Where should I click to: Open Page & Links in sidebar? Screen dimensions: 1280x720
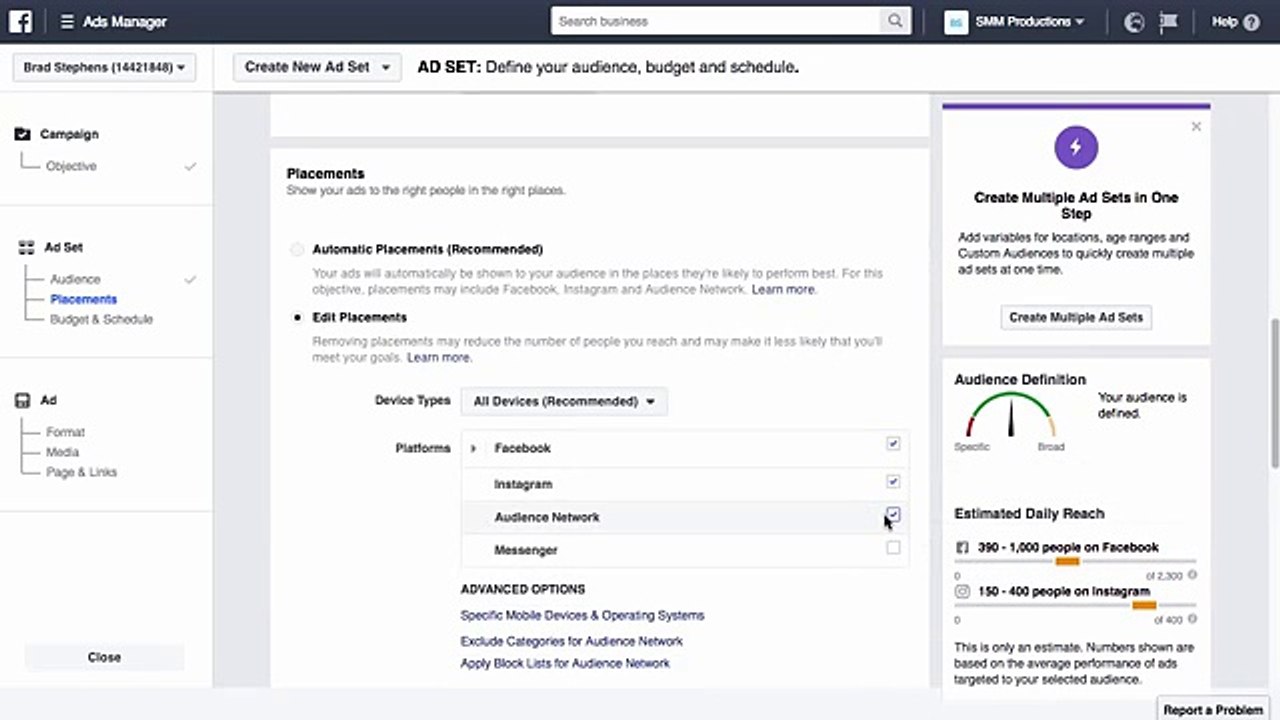[x=81, y=472]
